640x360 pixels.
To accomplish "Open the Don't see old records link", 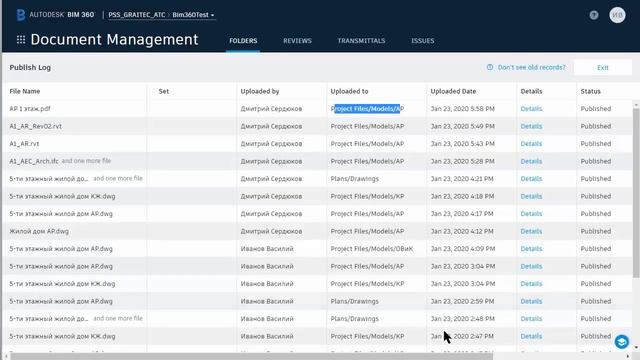I will 531,67.
